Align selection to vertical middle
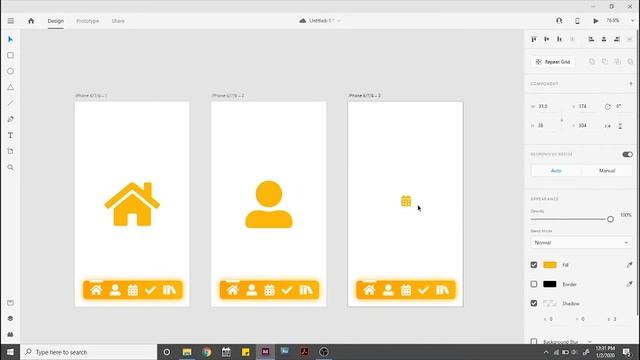Viewport: 640px width, 360px height. pos(547,39)
